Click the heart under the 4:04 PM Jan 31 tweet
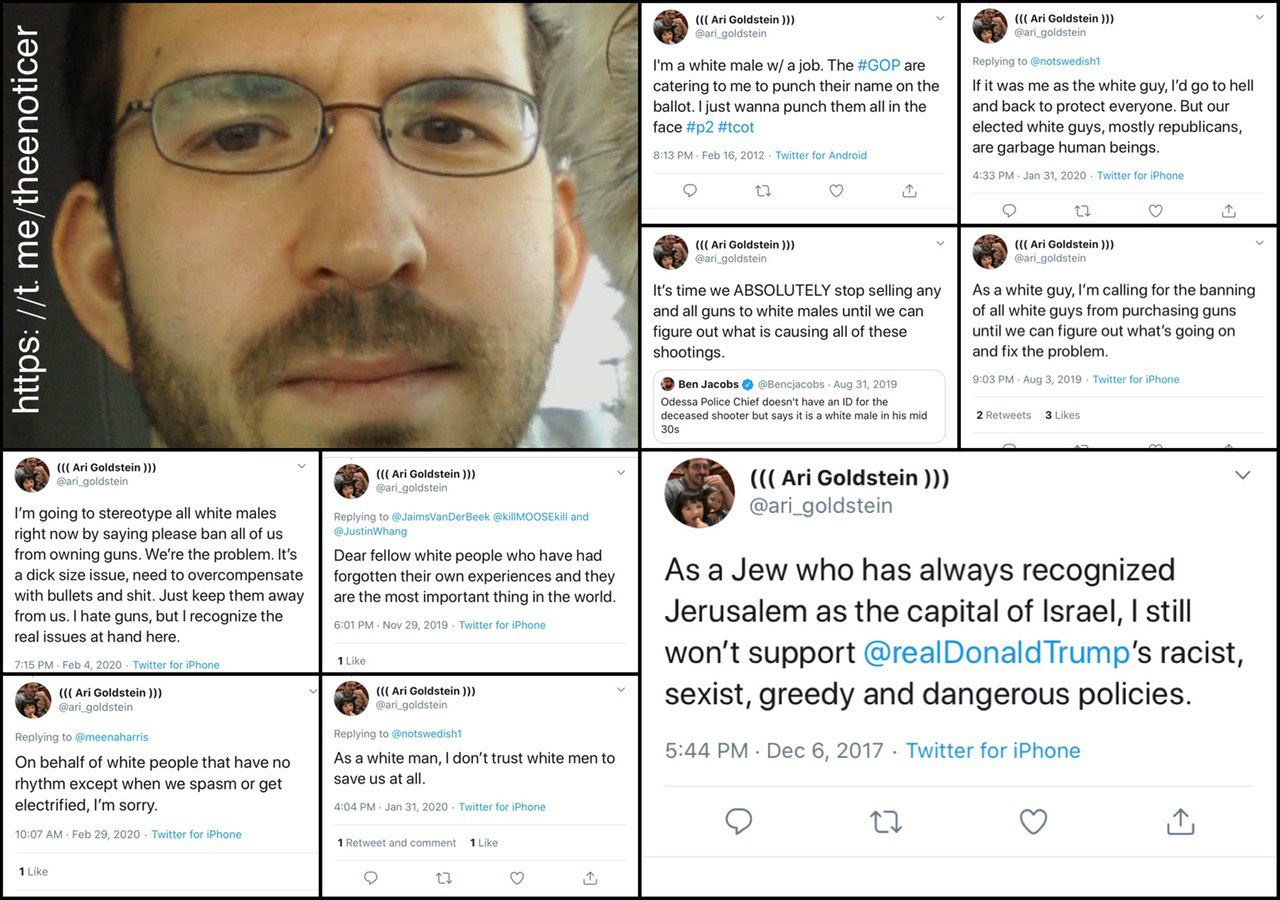The height and width of the screenshot is (900, 1280). point(517,878)
